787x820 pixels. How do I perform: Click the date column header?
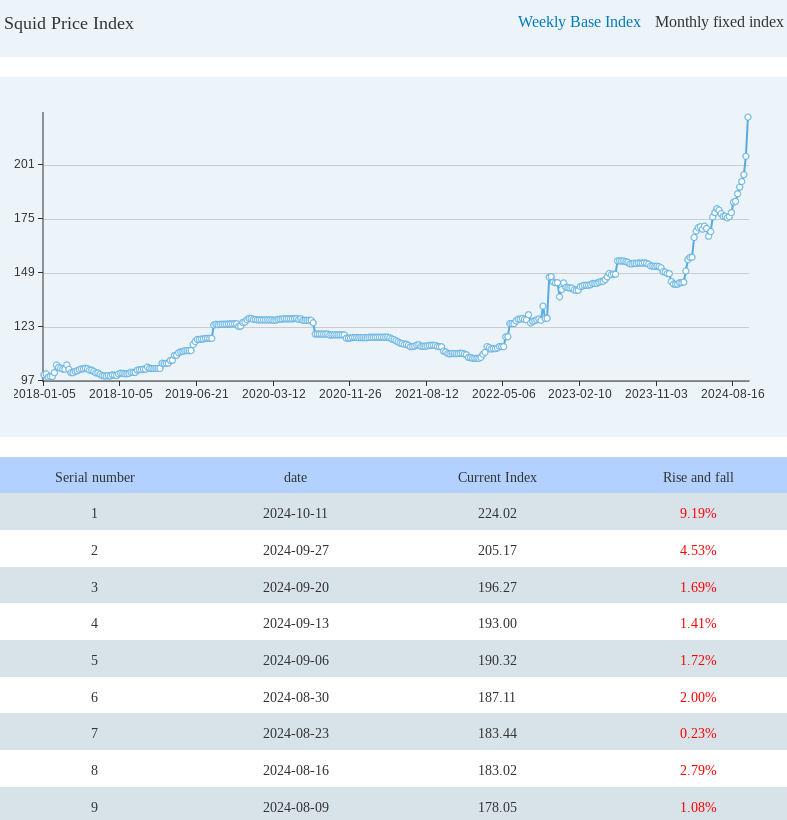pos(295,477)
